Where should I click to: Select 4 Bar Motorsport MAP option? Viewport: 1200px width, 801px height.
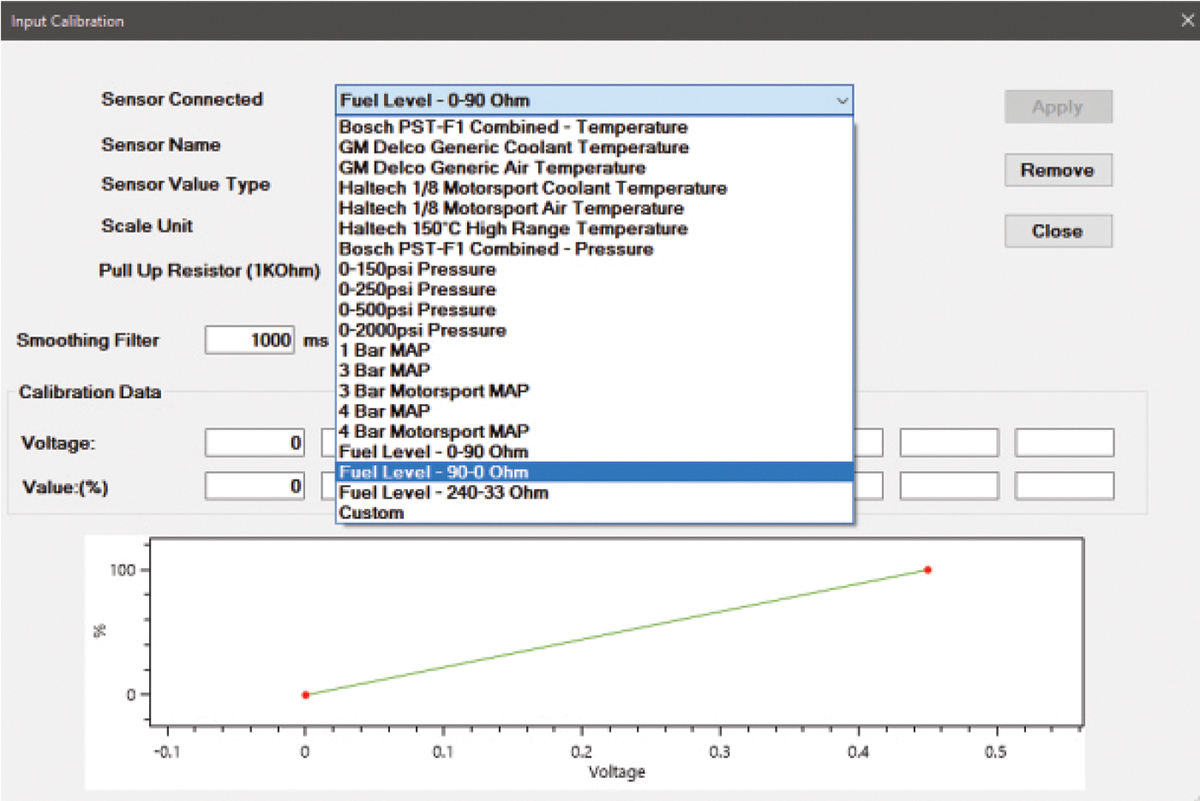pyautogui.click(x=594, y=431)
